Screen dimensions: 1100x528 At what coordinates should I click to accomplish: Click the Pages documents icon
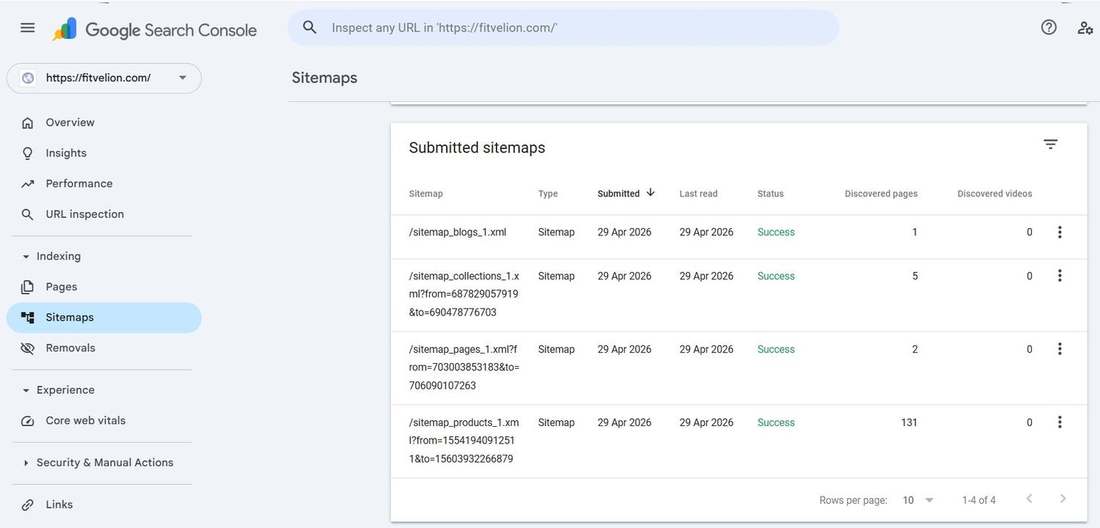click(27, 287)
